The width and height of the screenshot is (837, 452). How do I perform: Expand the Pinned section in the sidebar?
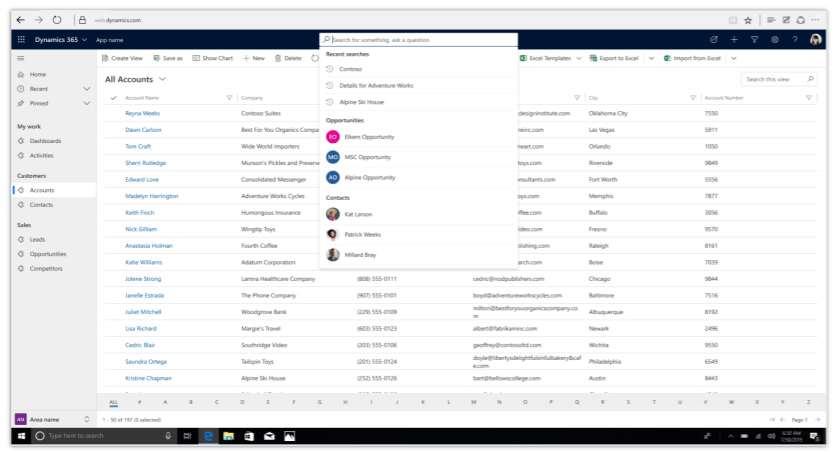(86, 103)
